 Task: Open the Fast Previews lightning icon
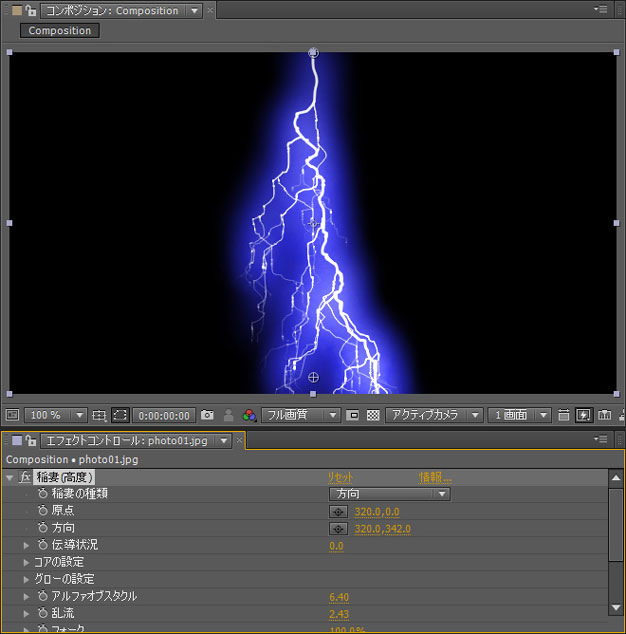tap(584, 415)
